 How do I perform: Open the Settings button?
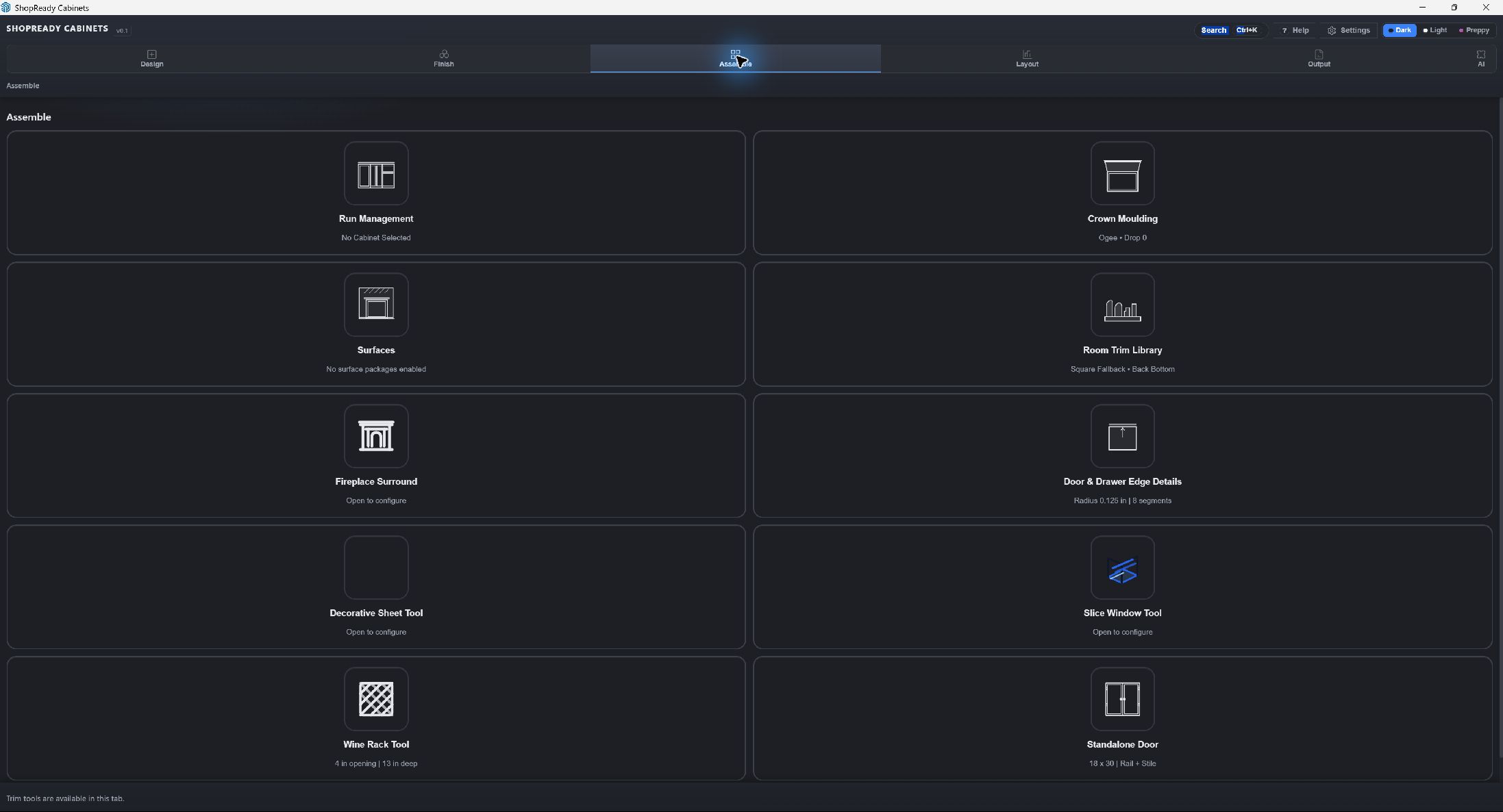[1348, 30]
